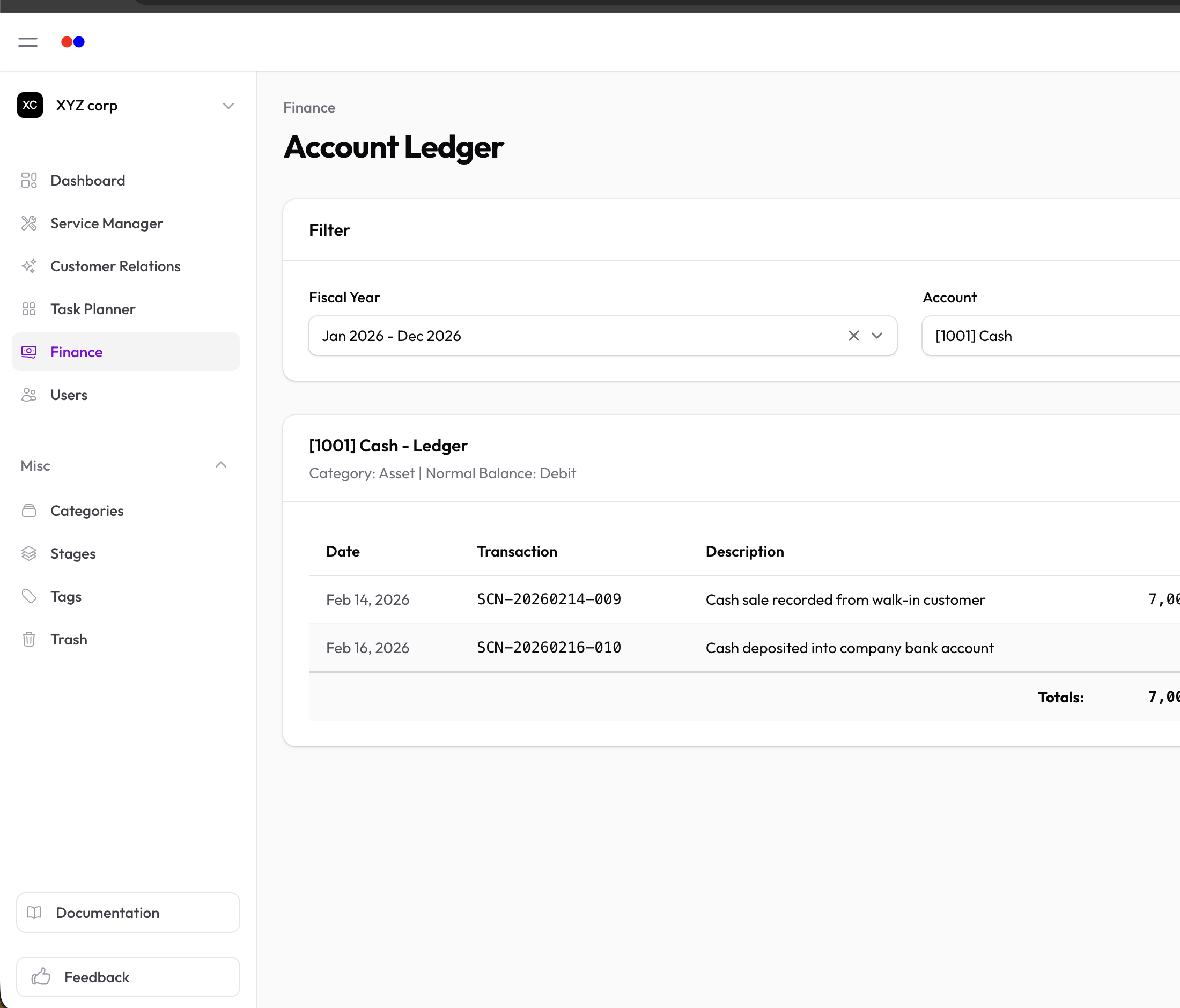Click the '[1001] Cash - Ledger' heading
This screenshot has height=1008, width=1180.
point(388,446)
